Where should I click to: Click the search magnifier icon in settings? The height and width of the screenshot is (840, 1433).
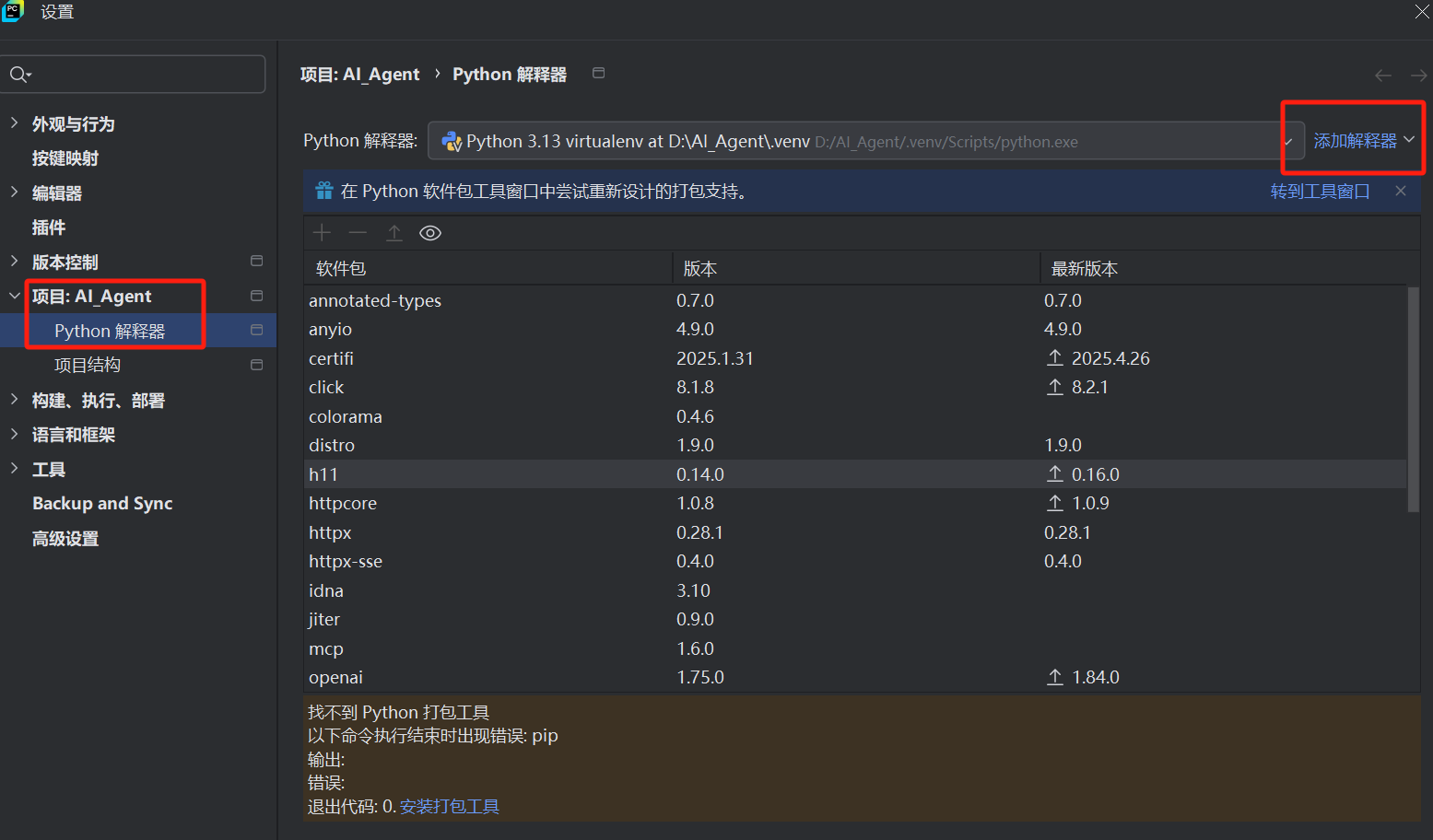point(19,75)
